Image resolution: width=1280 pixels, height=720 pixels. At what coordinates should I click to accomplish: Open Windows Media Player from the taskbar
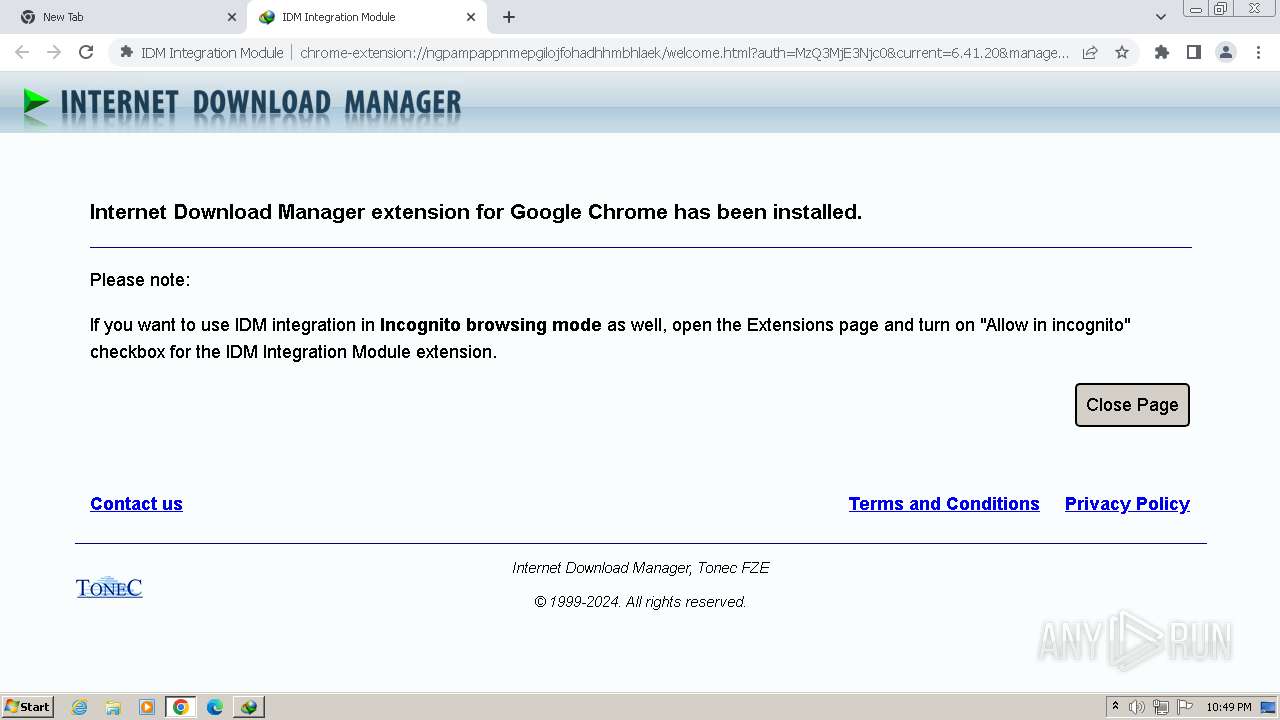click(147, 707)
